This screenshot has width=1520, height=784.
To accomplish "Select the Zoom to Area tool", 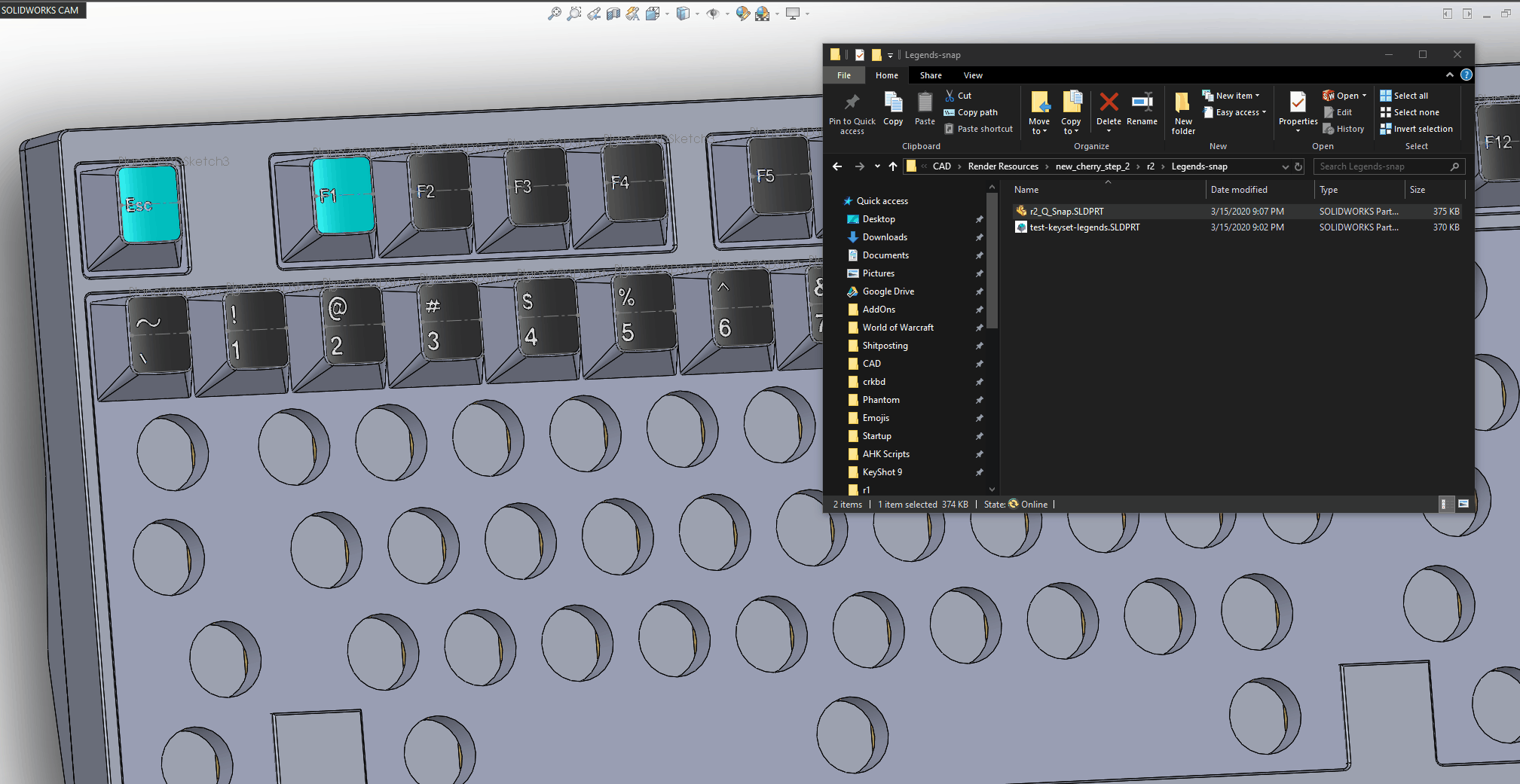I will click(x=574, y=14).
